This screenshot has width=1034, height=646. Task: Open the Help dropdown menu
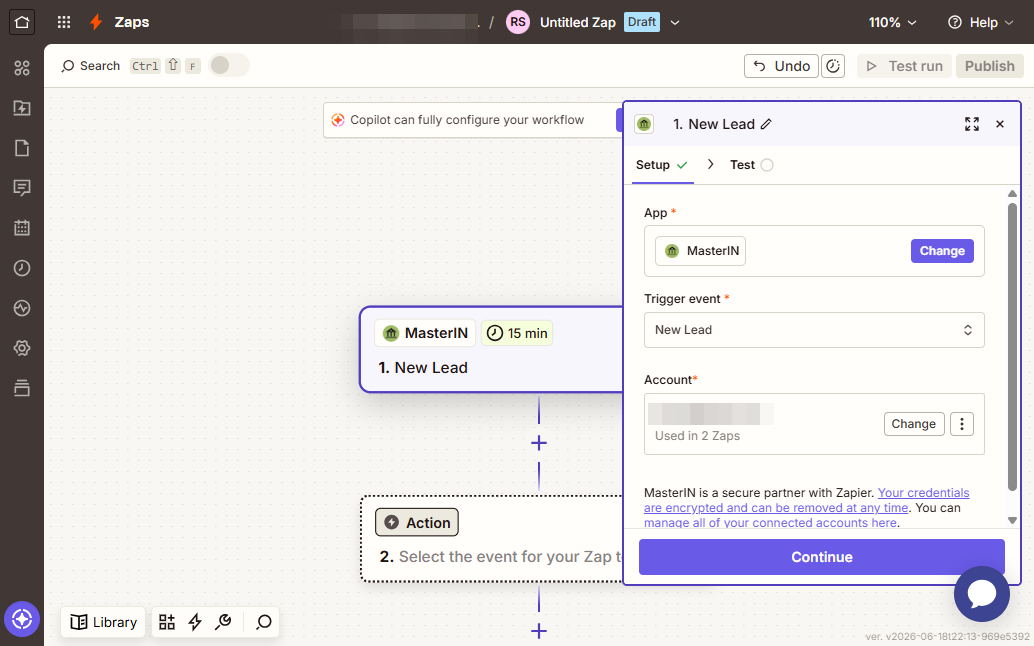[x=980, y=22]
